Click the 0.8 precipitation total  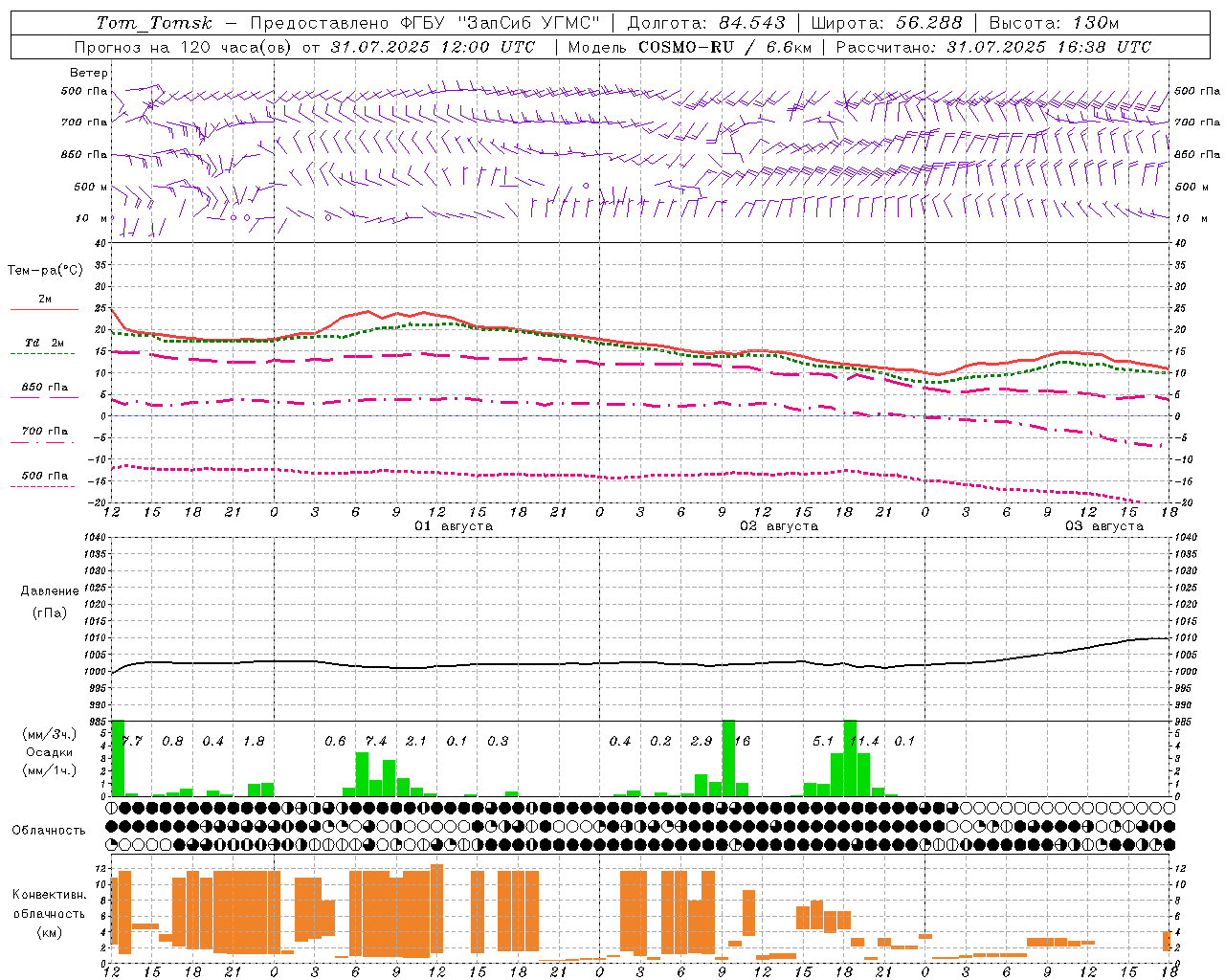(x=172, y=742)
